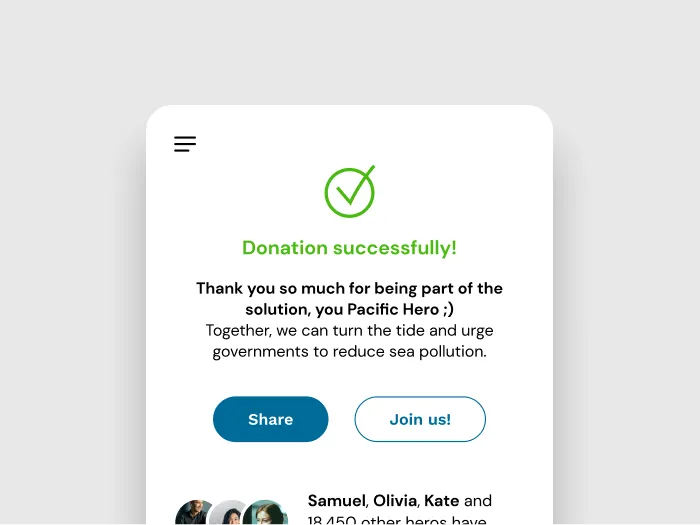700x525 pixels.
Task: Click the bold Thank you so much line
Action: (x=349, y=288)
